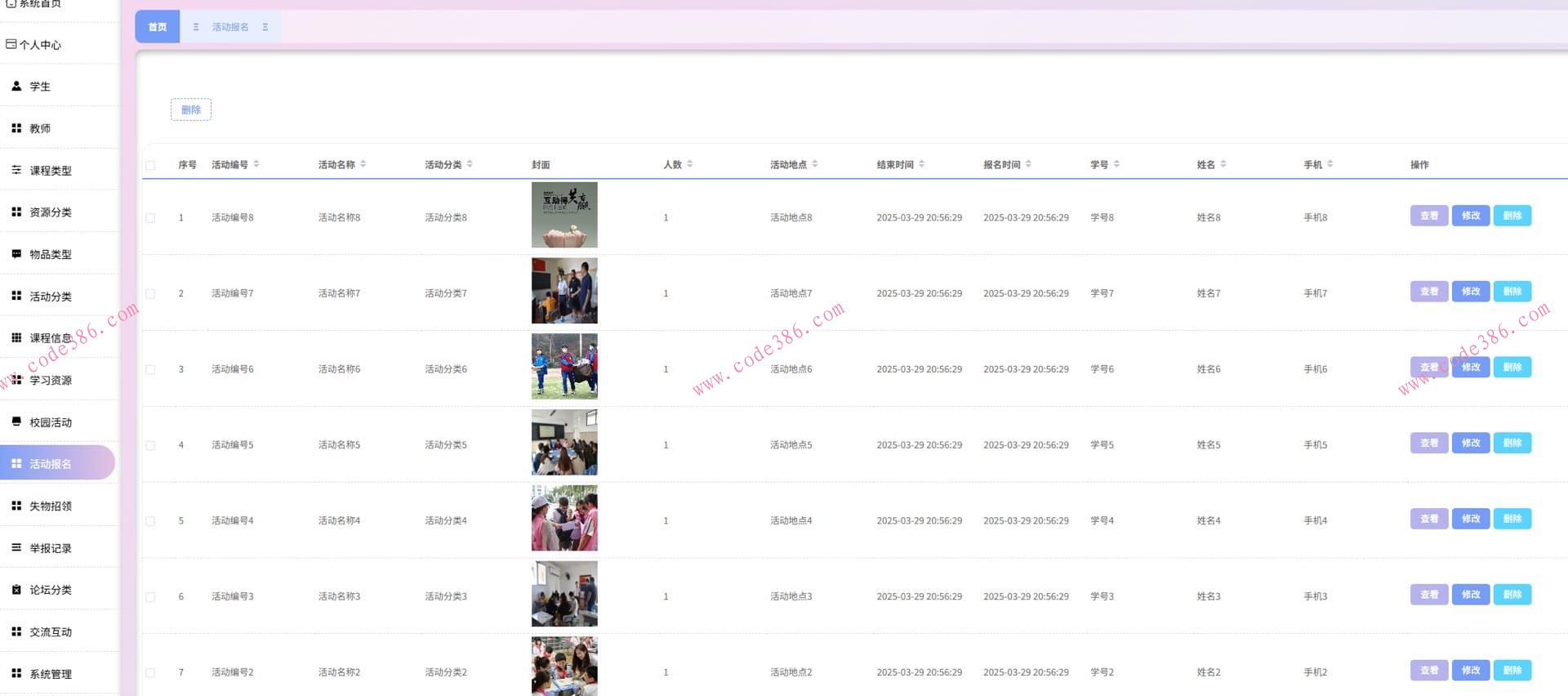
Task: Click the 物品类型 chat icon
Action: 16,254
